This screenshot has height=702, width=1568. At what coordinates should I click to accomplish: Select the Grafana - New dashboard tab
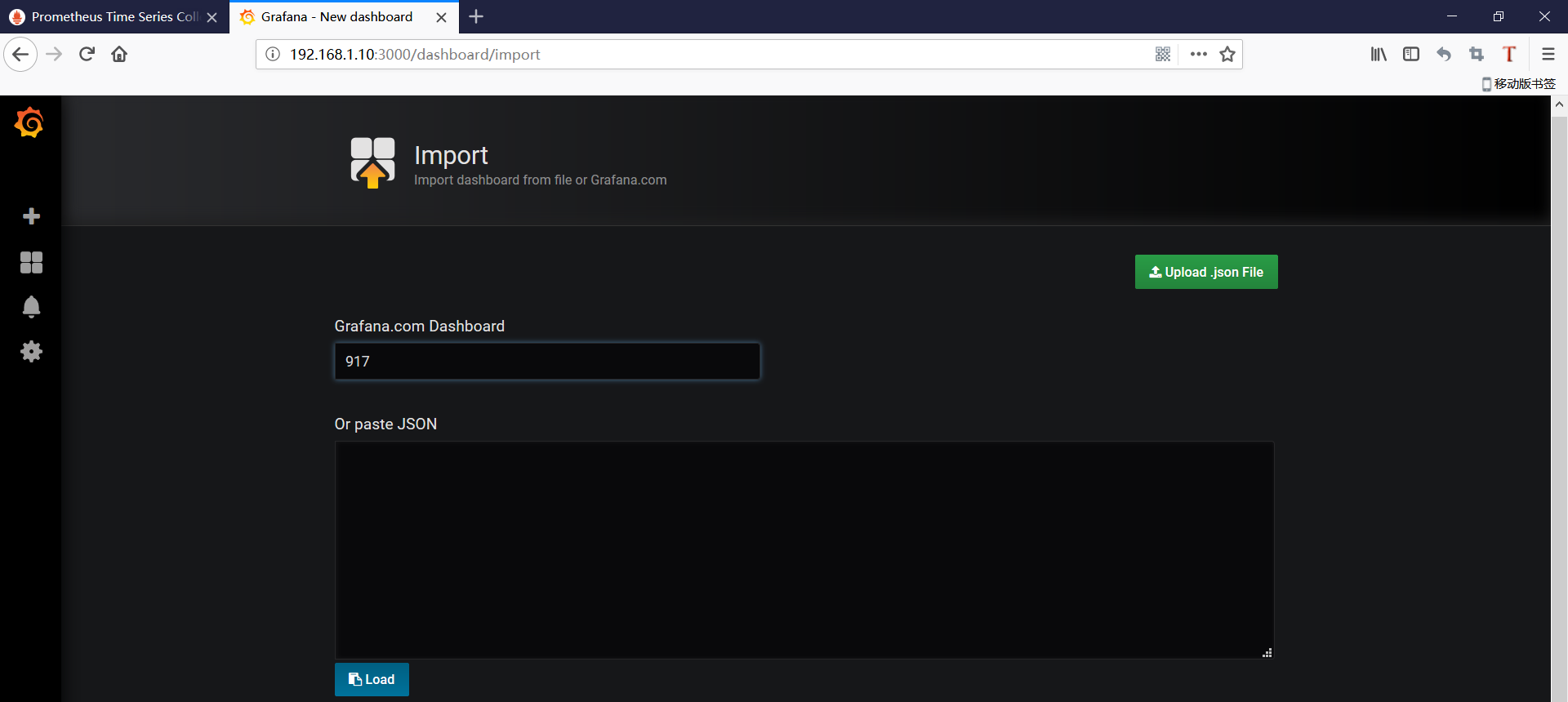click(336, 17)
